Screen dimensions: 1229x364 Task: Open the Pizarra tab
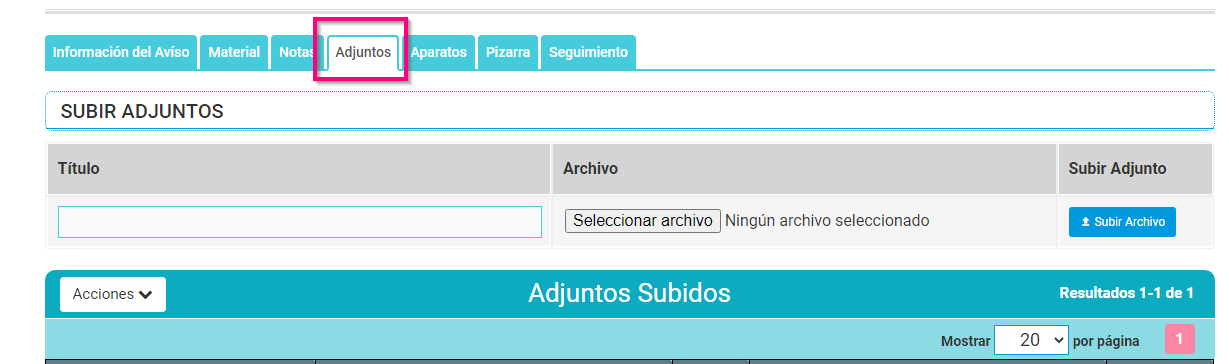click(508, 53)
